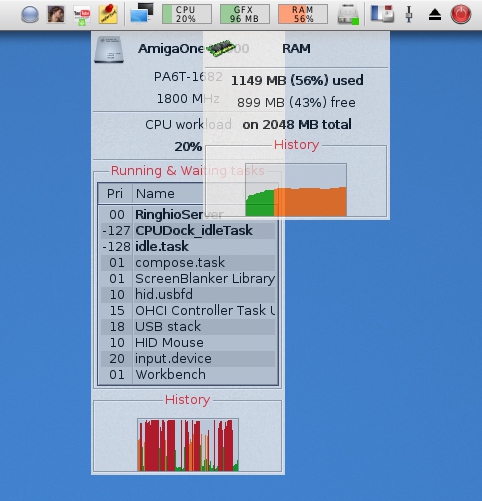
Task: Click the blue sphere dock icon
Action: (30, 15)
